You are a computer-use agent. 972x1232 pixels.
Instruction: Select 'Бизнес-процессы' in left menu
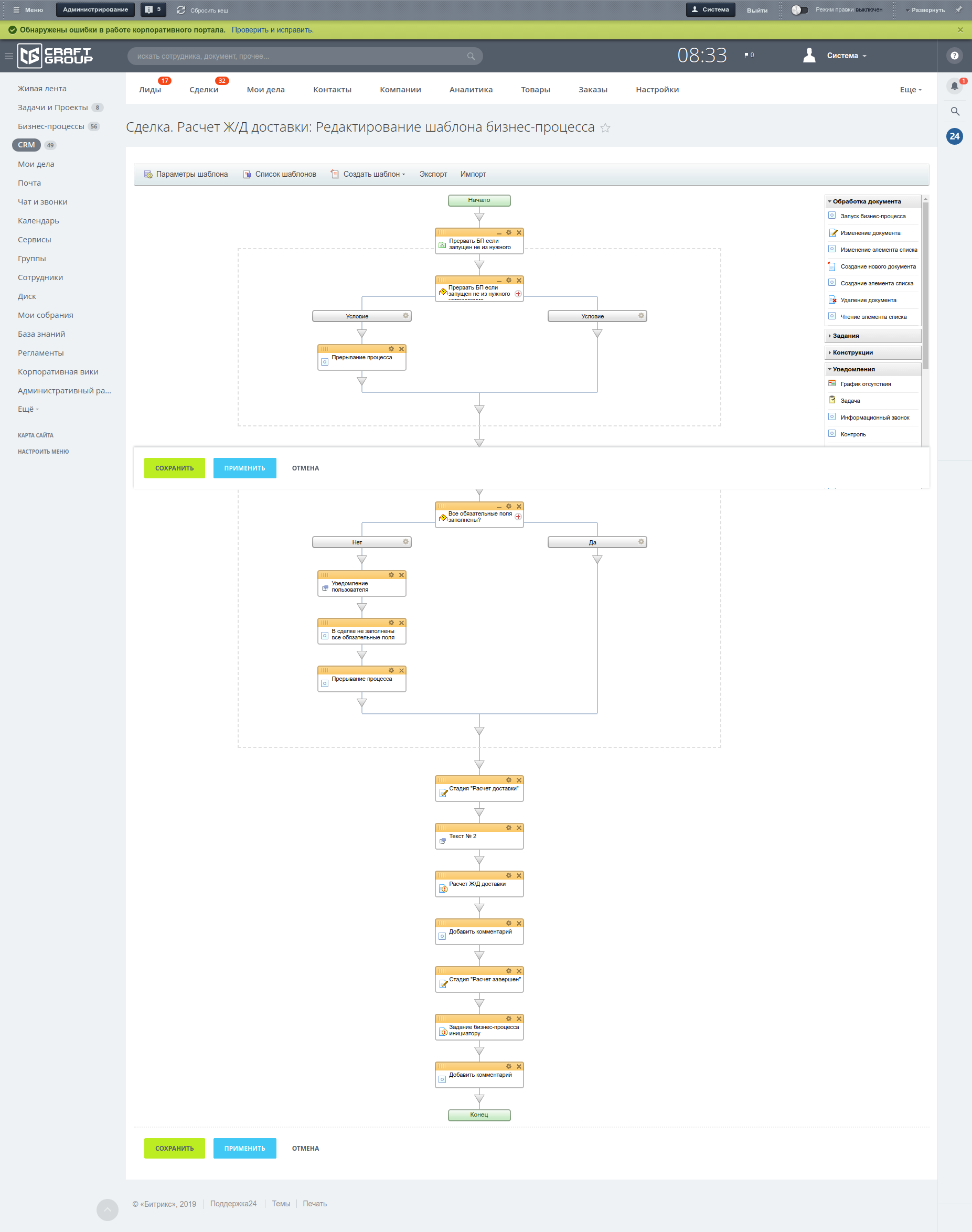51,126
